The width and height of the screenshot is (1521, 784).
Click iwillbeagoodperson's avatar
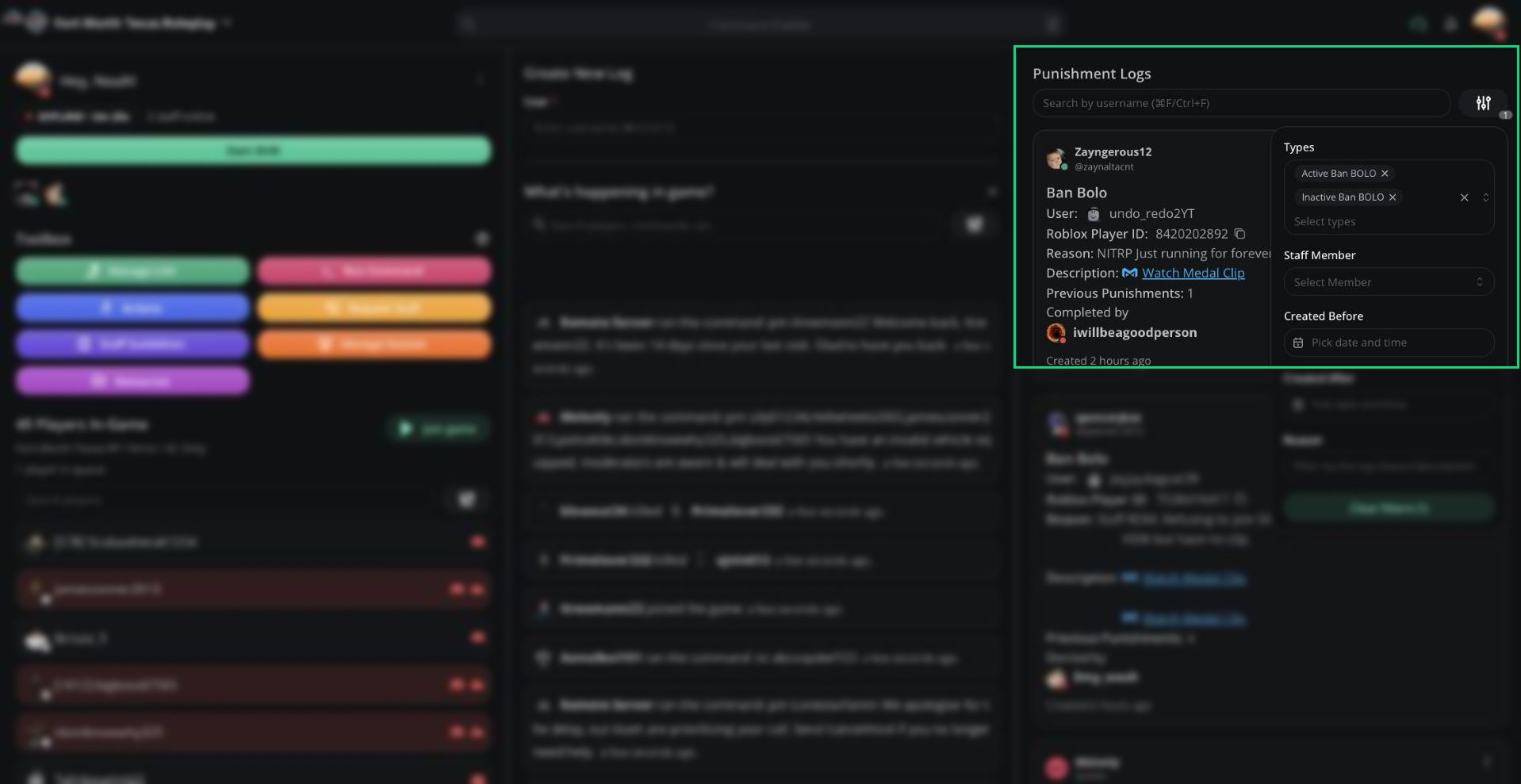tap(1056, 333)
